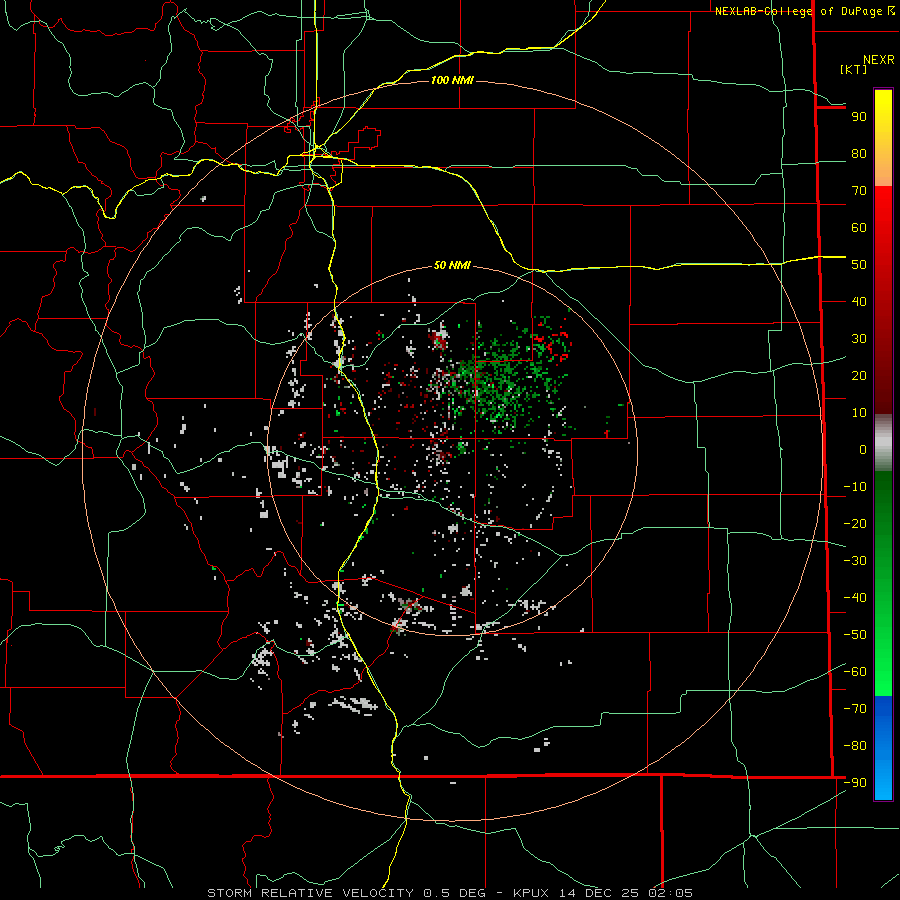Click the "50 NMI" range ring label
Viewport: 900px width, 900px height.
pyautogui.click(x=452, y=265)
